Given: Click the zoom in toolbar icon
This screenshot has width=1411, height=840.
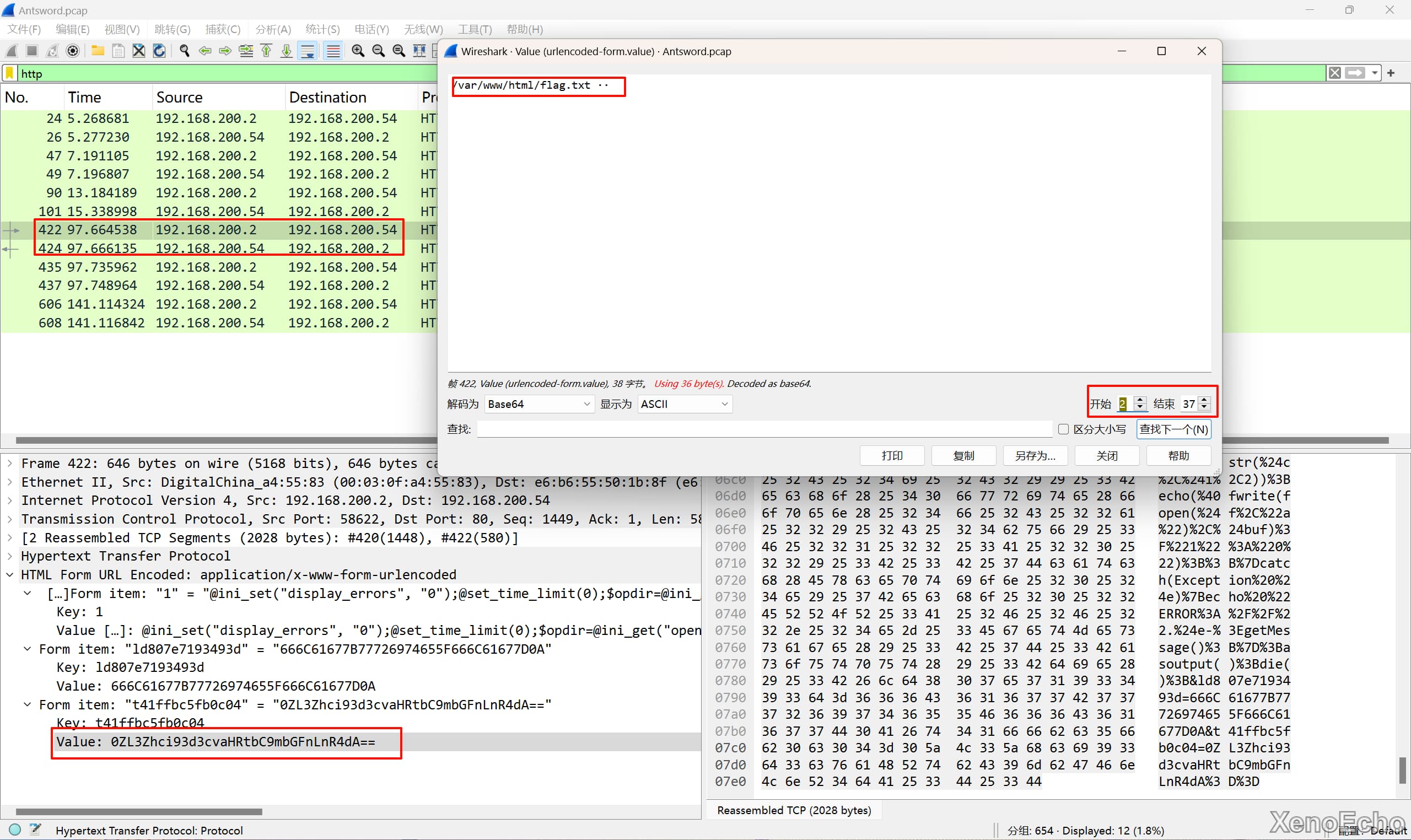Looking at the screenshot, I should click(358, 51).
